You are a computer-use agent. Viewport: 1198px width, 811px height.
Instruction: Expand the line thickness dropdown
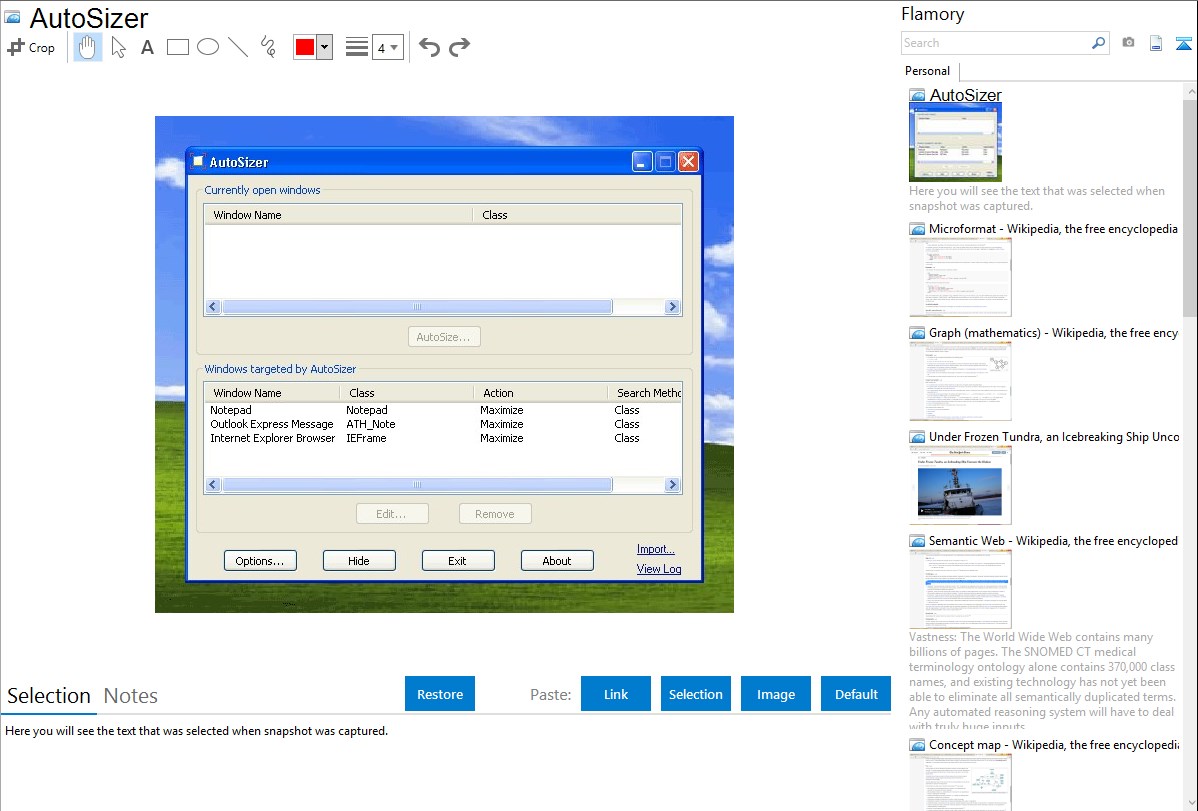tap(388, 47)
